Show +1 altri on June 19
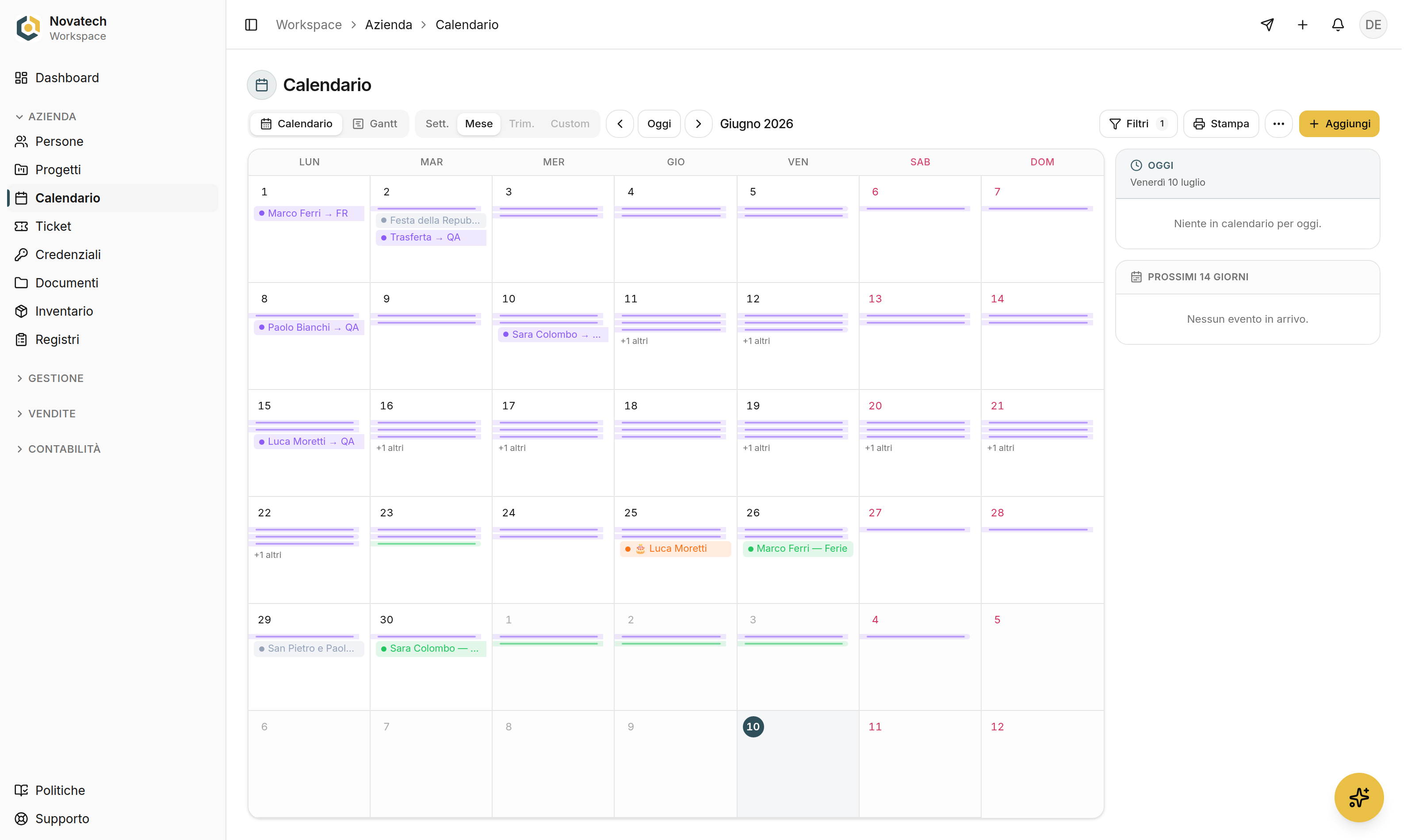 (x=756, y=448)
